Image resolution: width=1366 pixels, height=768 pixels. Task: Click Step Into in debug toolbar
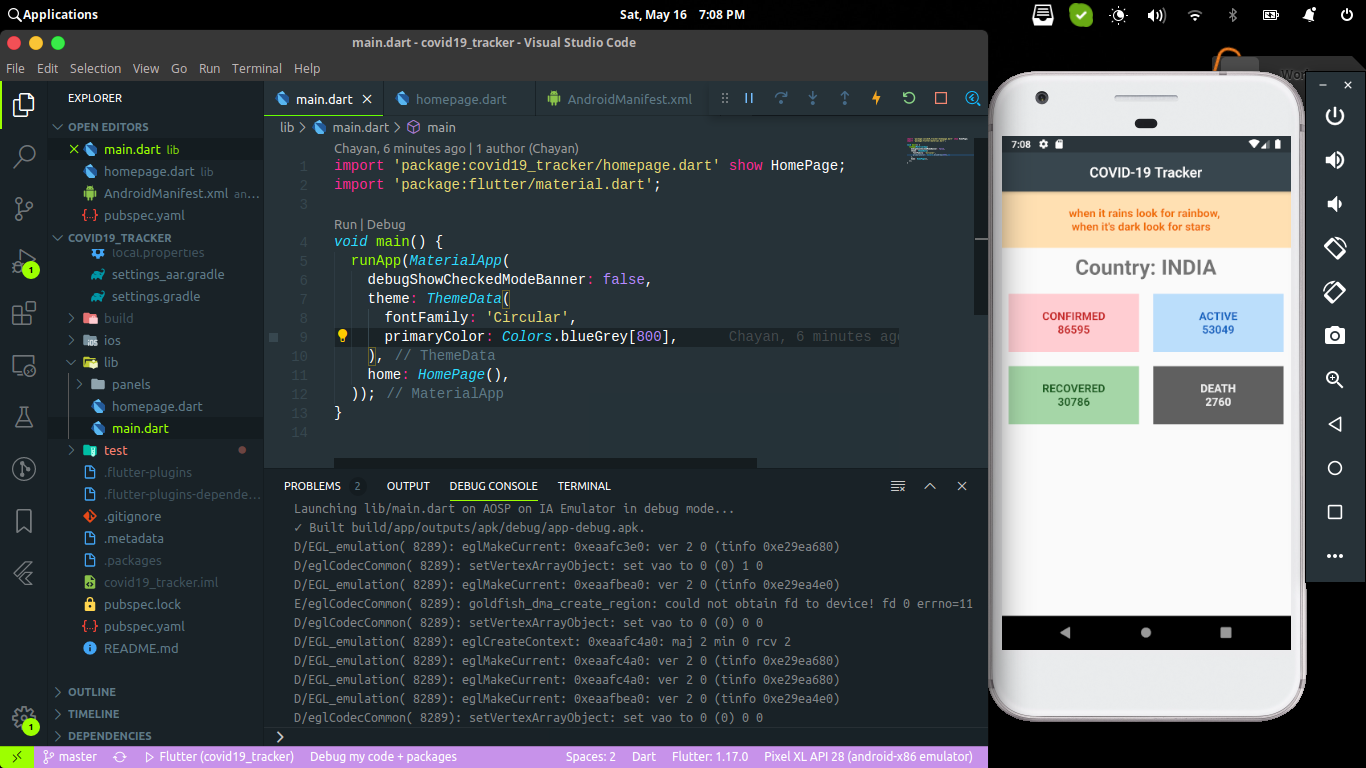(813, 98)
